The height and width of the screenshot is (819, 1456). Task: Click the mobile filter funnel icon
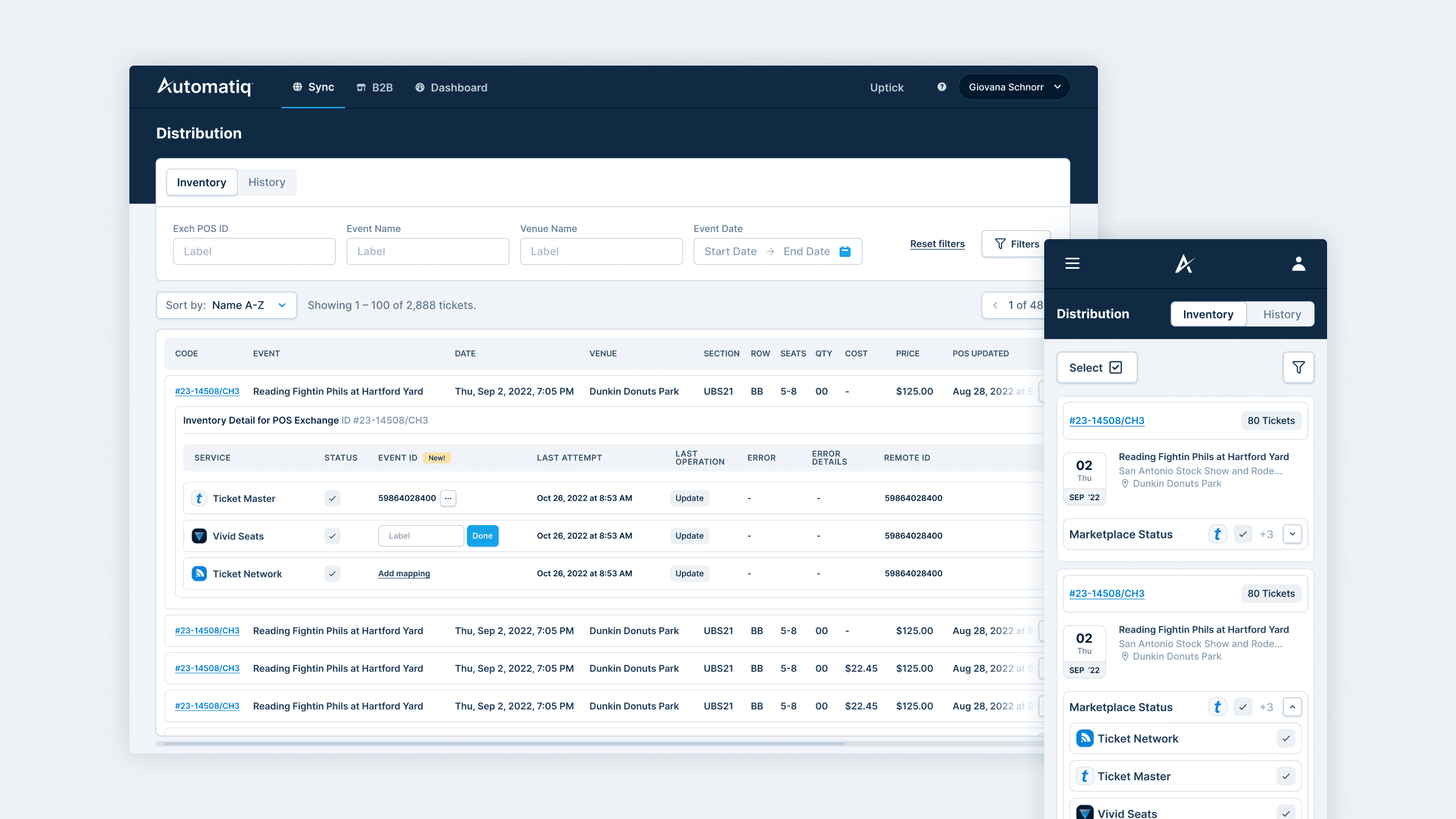[x=1298, y=368]
